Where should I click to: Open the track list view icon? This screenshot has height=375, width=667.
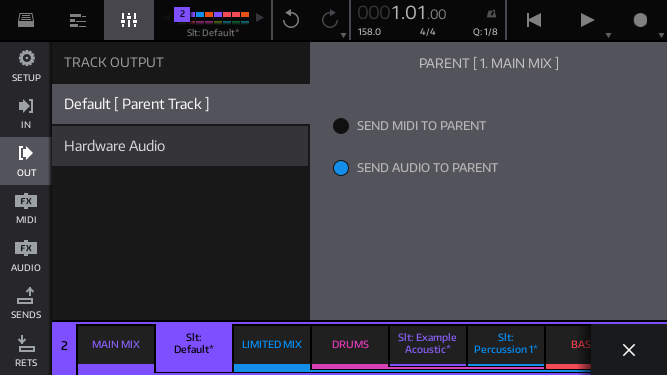78,20
